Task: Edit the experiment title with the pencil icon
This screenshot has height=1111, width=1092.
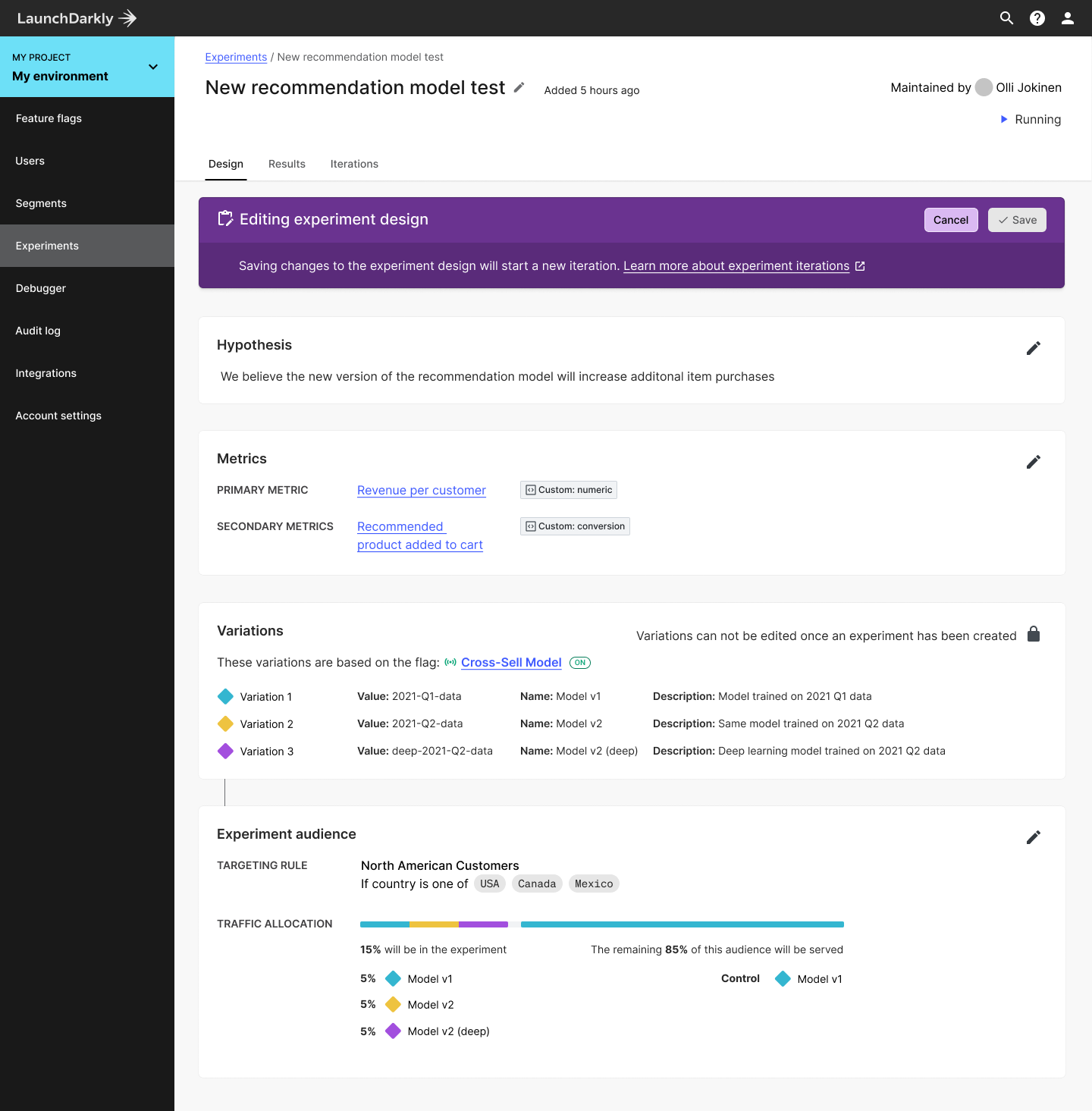Action: point(519,87)
